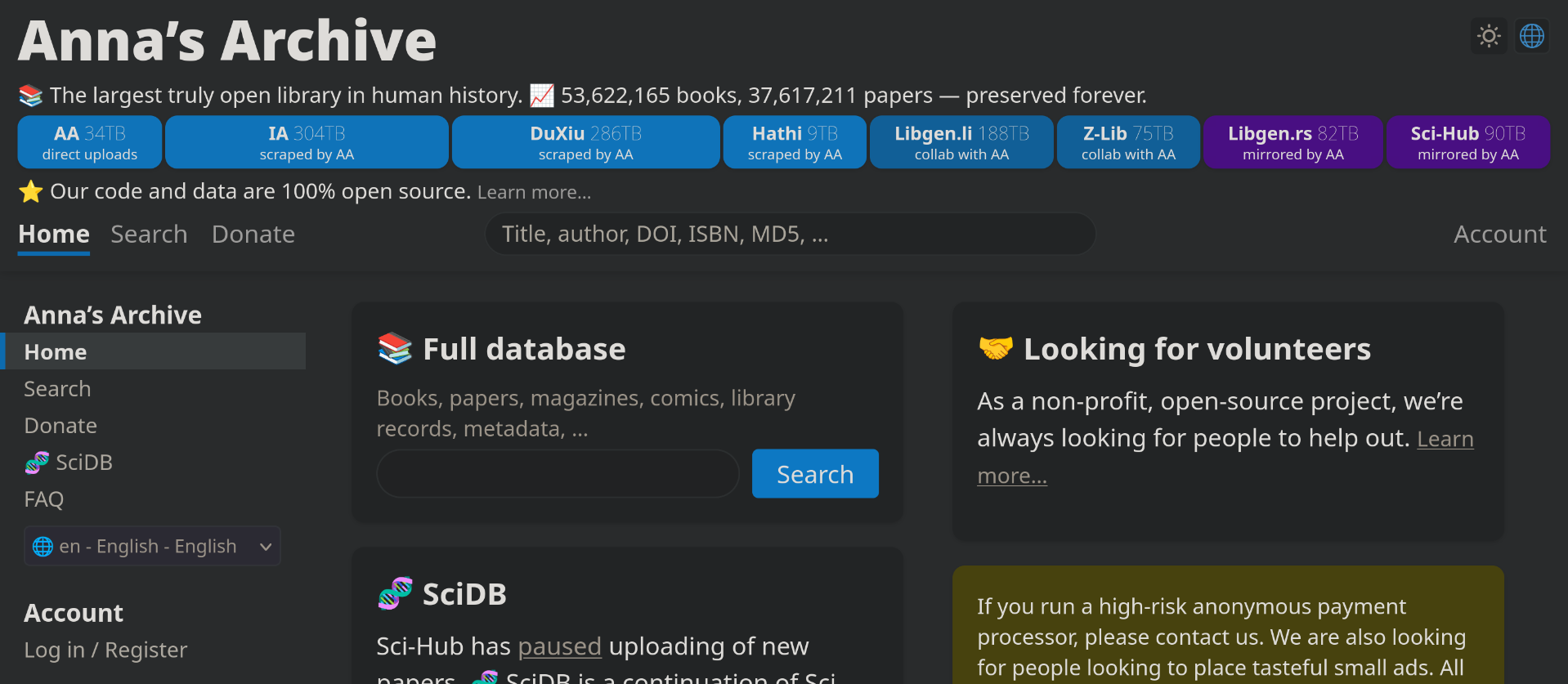
Task: Click the Full database card heading
Action: pos(524,349)
